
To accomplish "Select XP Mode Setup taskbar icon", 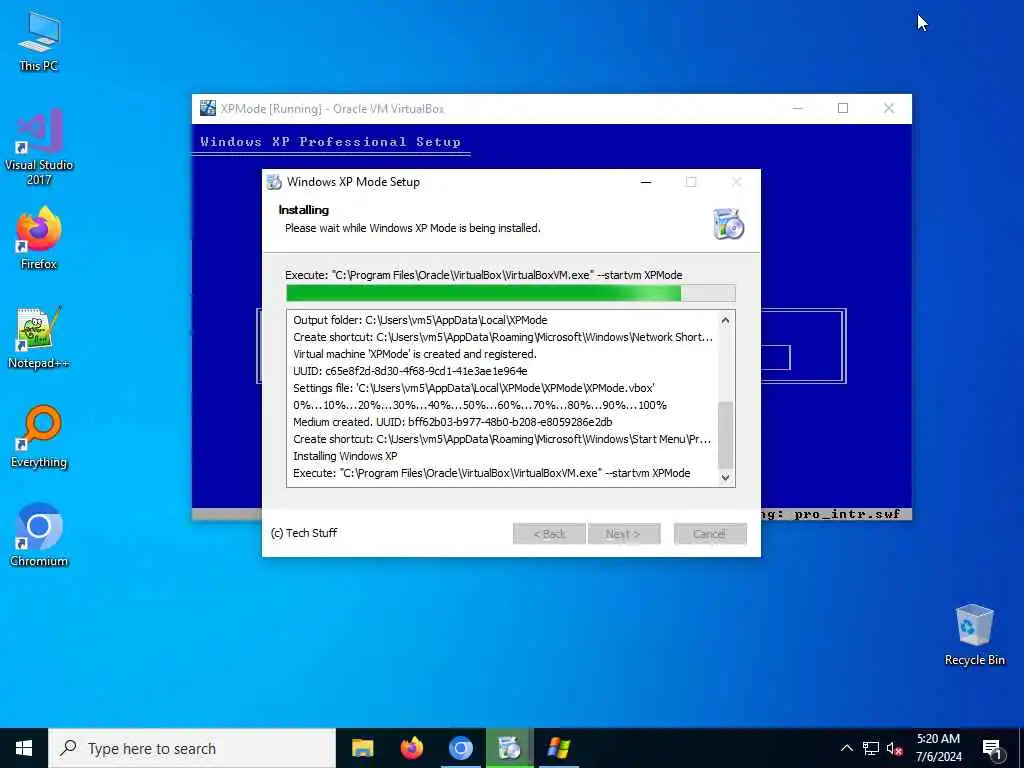I will (x=509, y=748).
